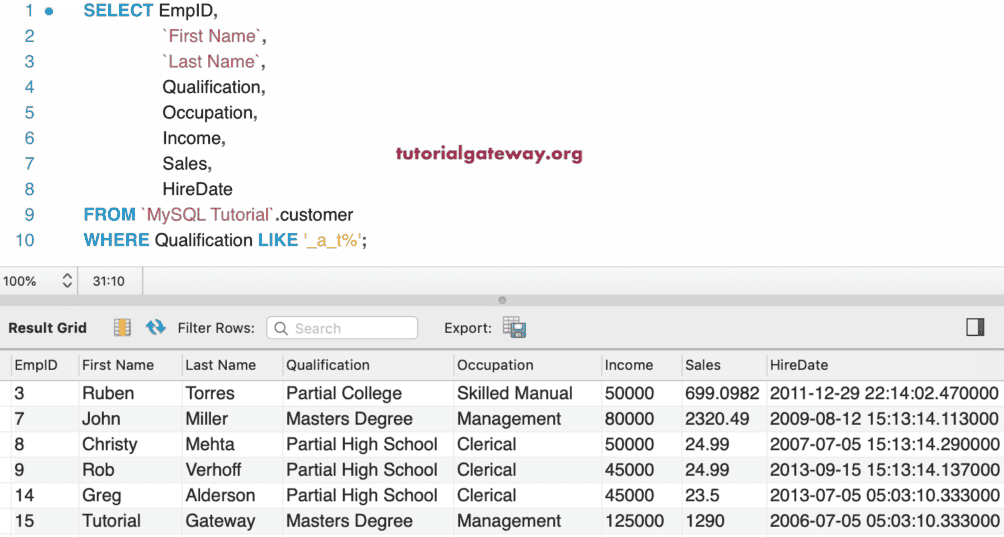1004x537 pixels.
Task: Click the HireDate column header
Action: point(799,365)
